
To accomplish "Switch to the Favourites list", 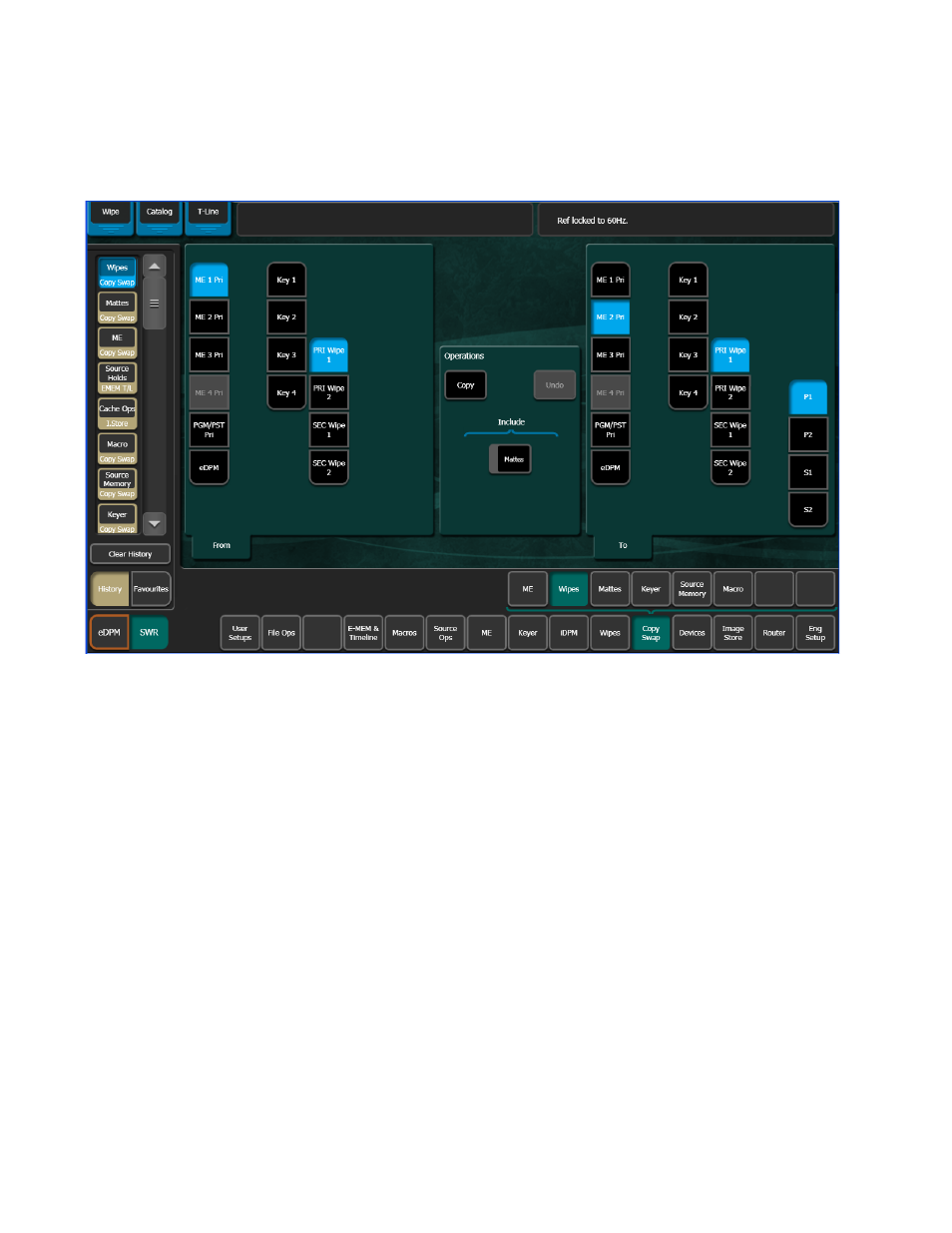I will (x=151, y=589).
